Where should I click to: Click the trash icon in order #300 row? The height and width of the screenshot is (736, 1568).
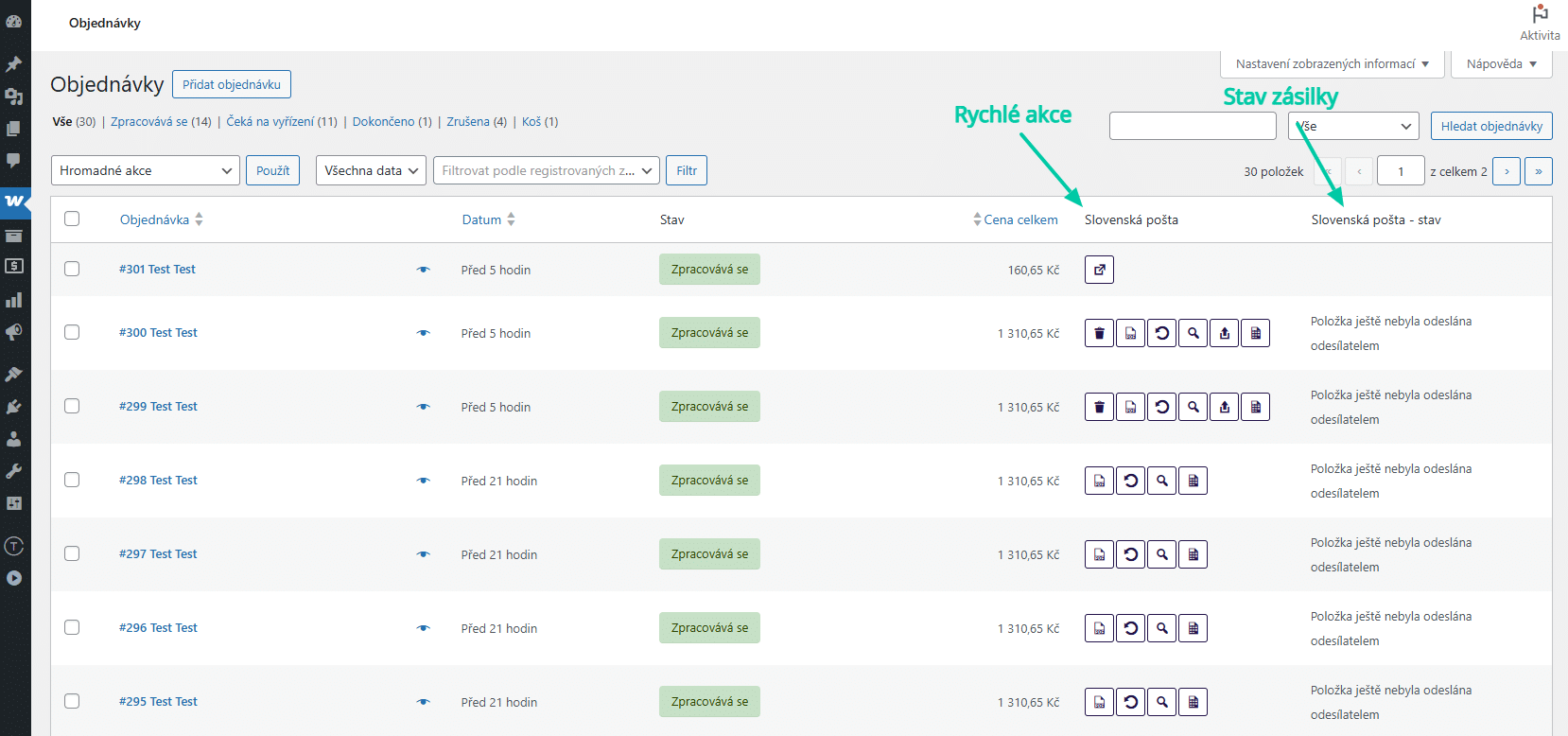[x=1099, y=333]
